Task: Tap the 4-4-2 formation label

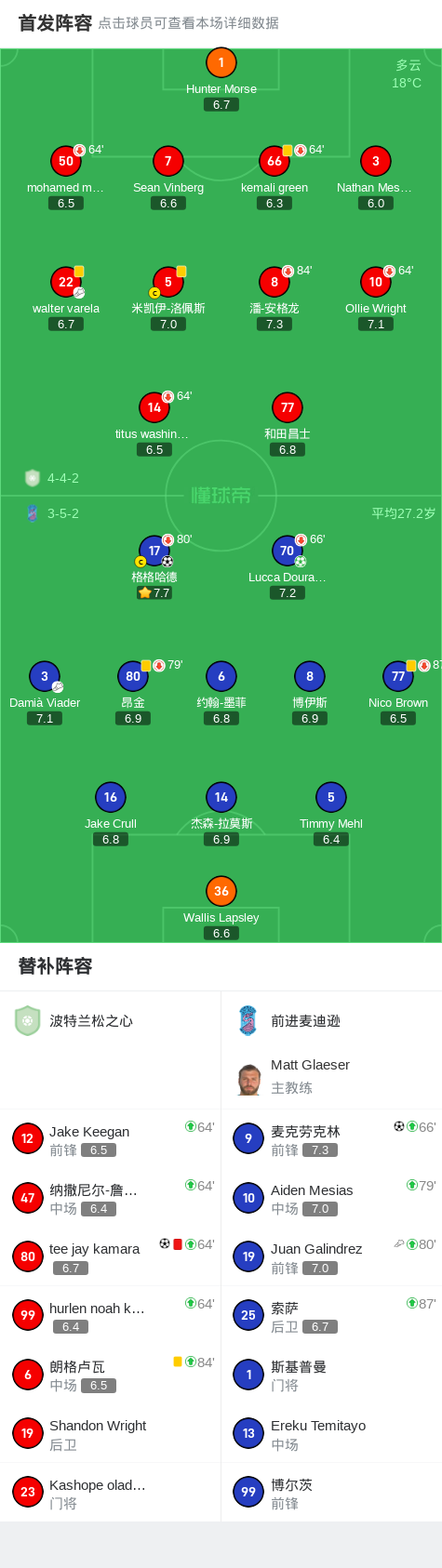Action: click(x=63, y=478)
